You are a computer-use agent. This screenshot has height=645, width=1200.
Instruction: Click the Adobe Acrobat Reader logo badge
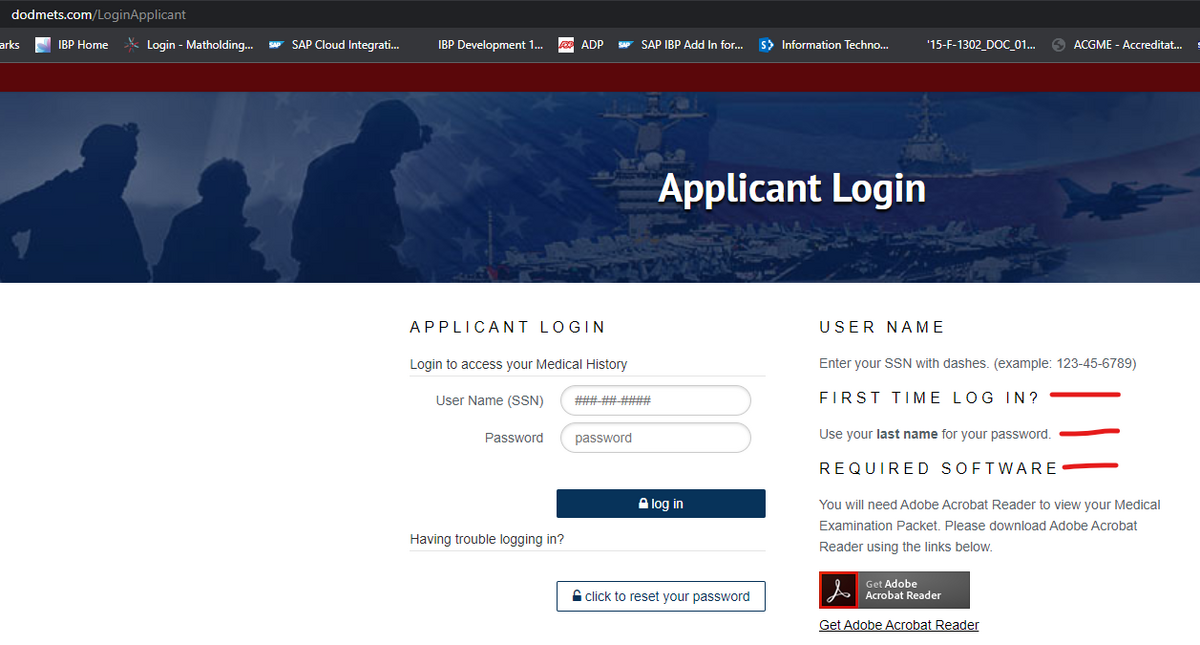[894, 590]
